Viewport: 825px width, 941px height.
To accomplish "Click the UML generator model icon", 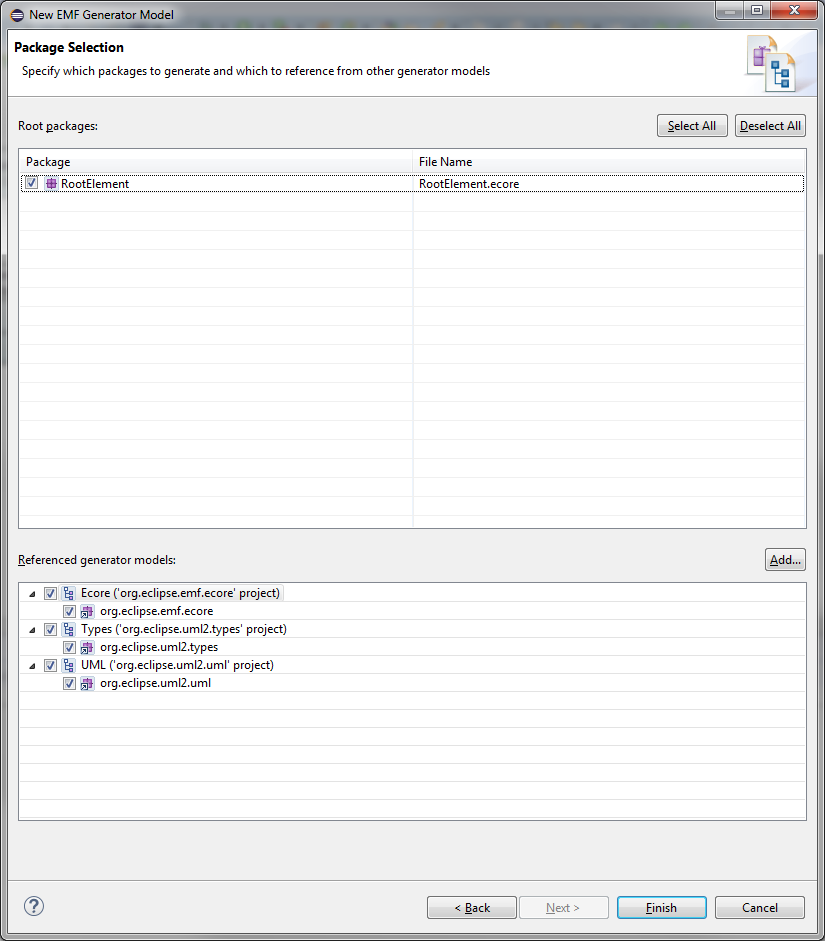I will click(69, 666).
